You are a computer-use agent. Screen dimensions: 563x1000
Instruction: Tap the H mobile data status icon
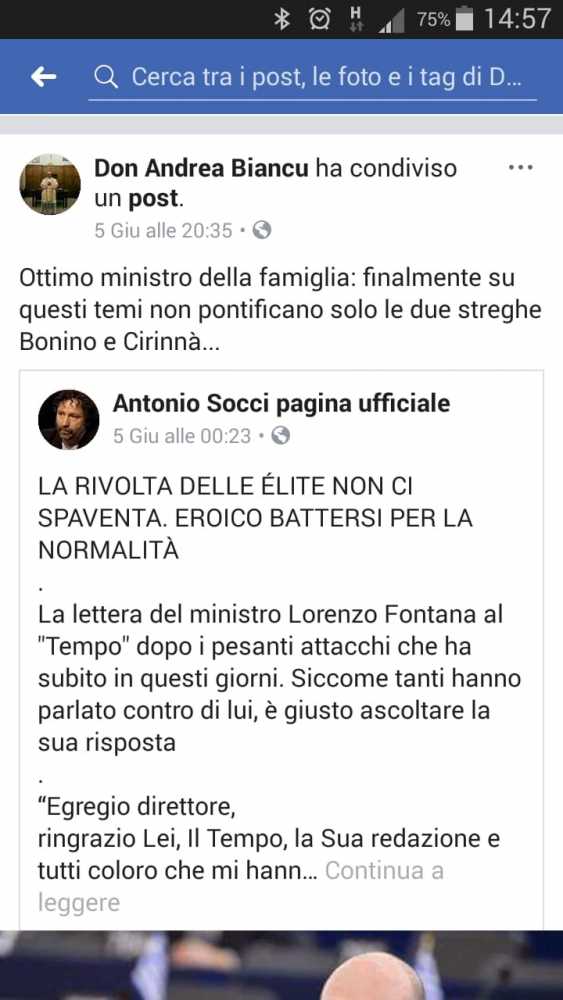click(x=356, y=20)
